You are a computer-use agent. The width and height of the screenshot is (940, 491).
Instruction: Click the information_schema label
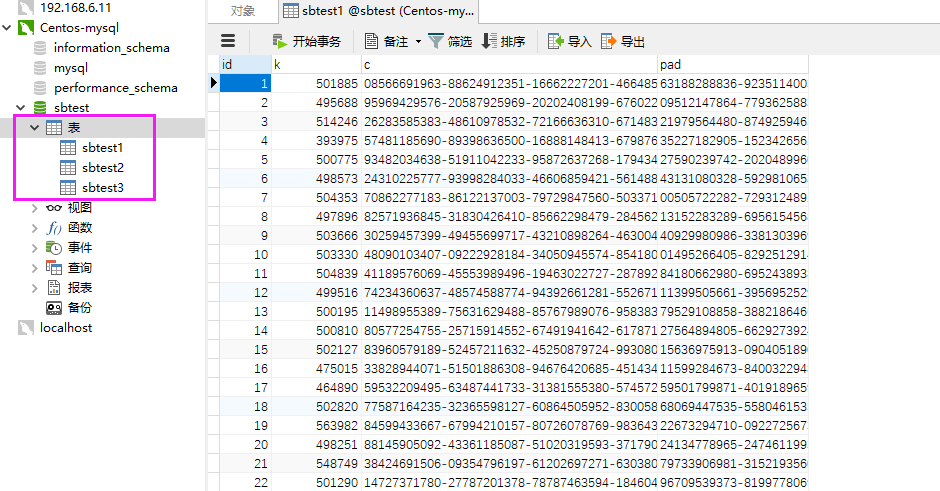[x=112, y=48]
